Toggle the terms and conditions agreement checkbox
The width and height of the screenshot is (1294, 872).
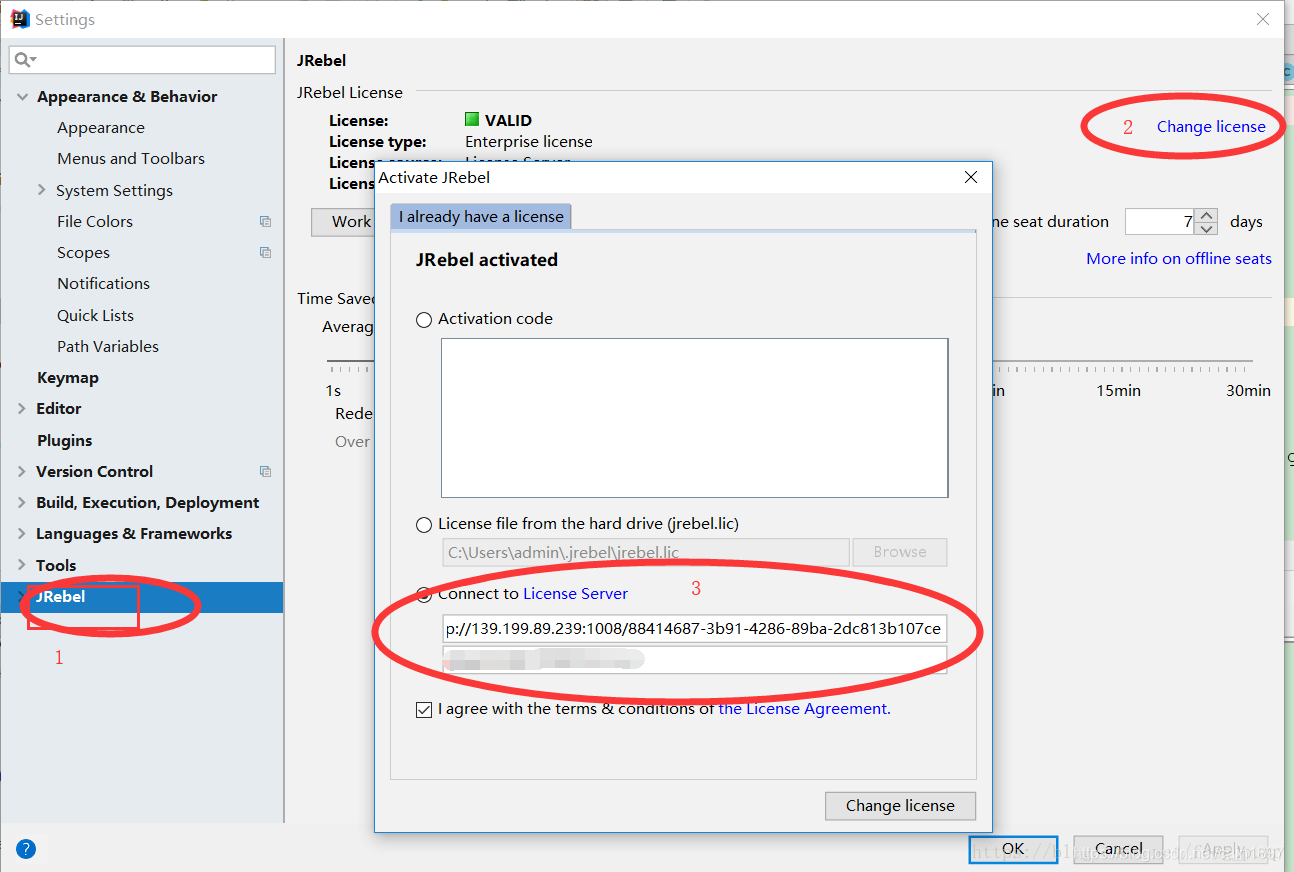point(424,709)
